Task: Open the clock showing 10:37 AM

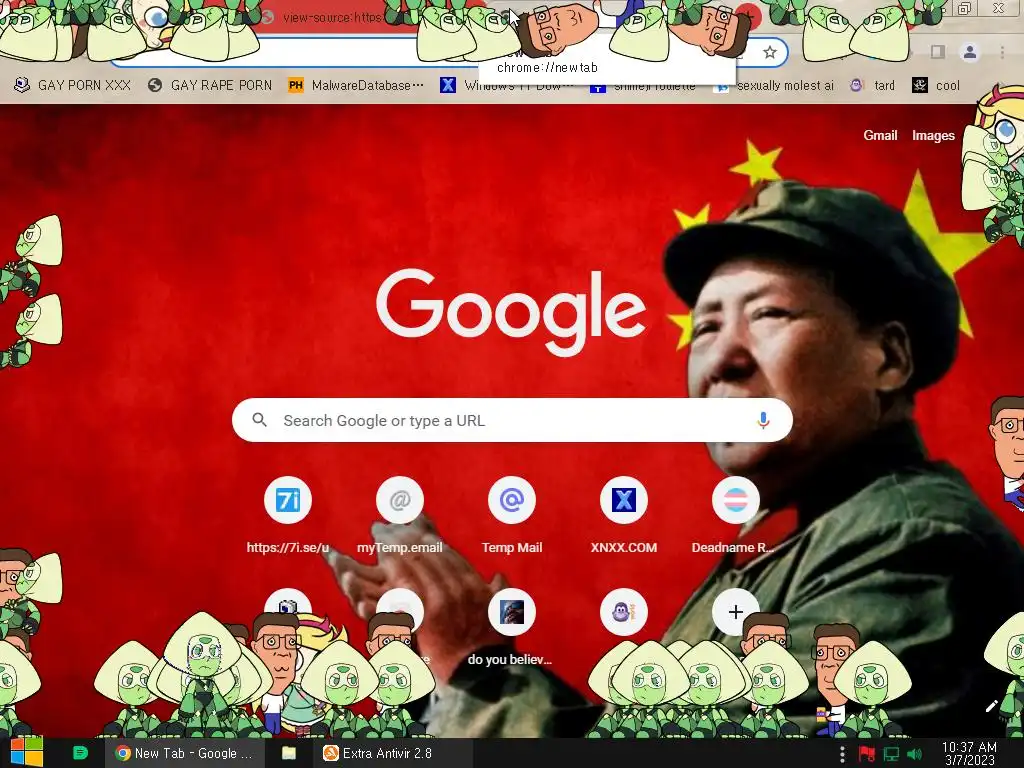Action: [969, 754]
